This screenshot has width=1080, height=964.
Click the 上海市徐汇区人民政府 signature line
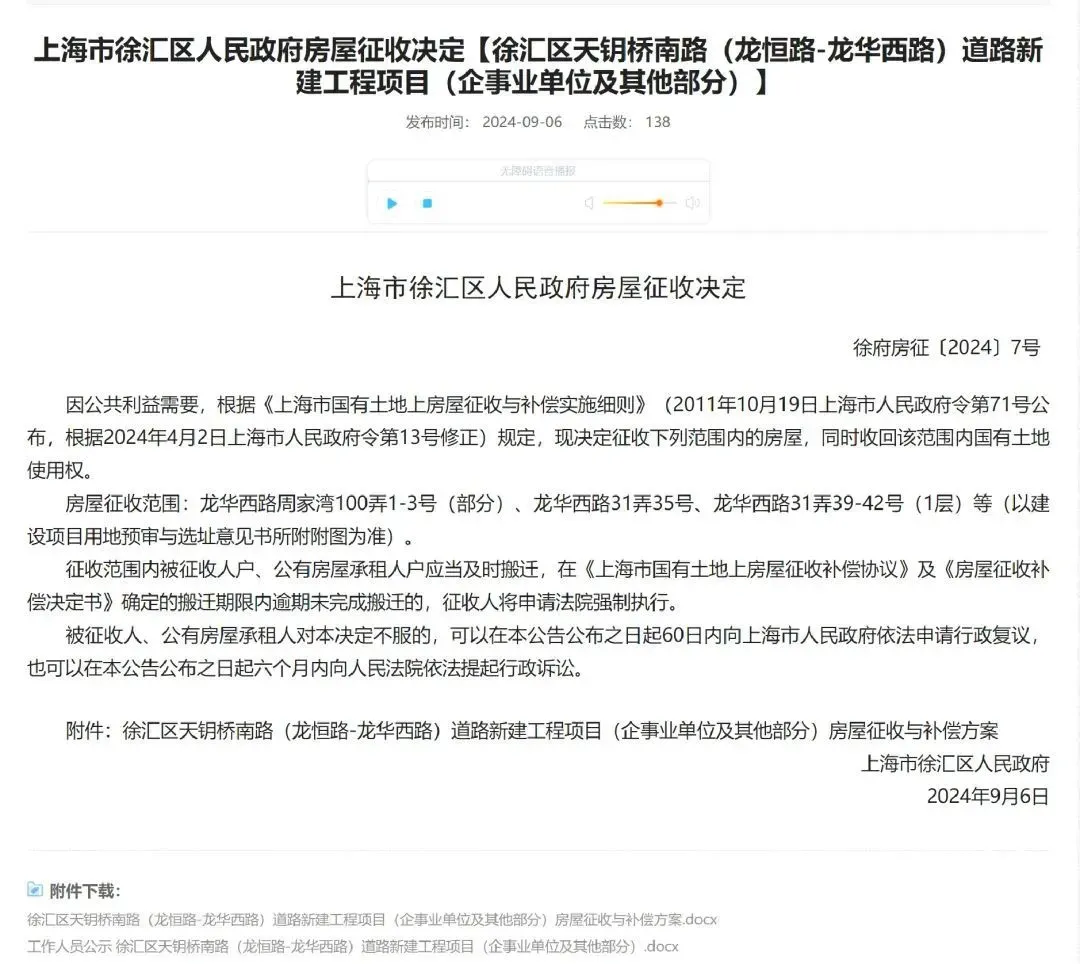click(x=955, y=764)
